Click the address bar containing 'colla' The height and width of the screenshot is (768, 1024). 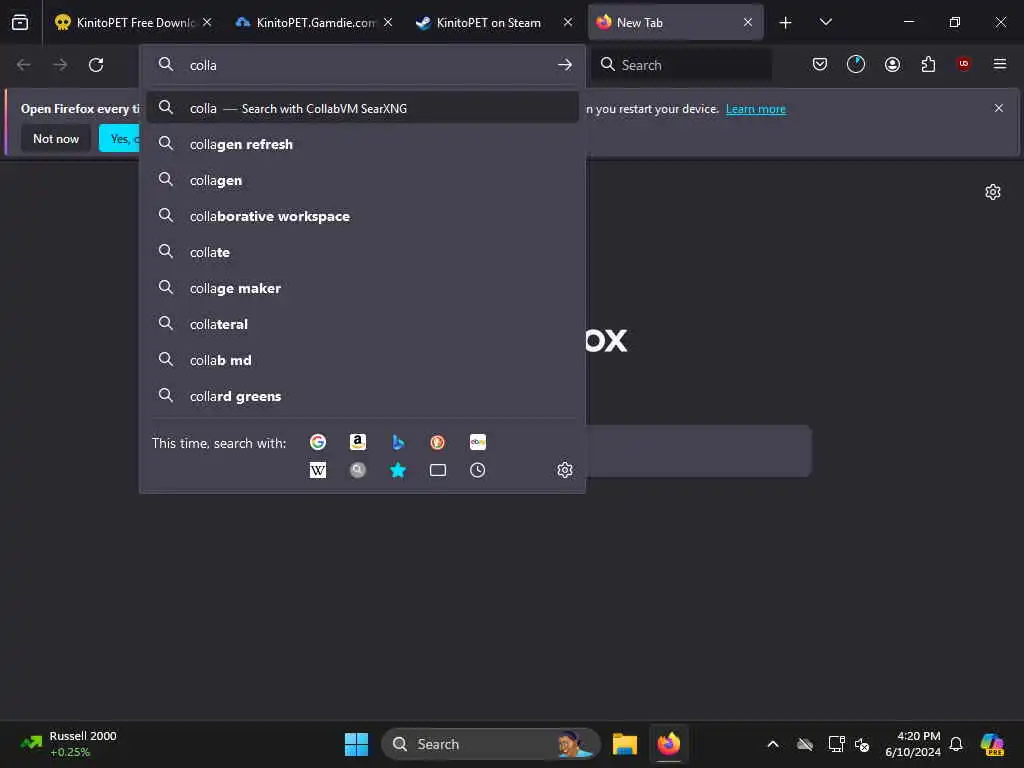[x=362, y=65]
